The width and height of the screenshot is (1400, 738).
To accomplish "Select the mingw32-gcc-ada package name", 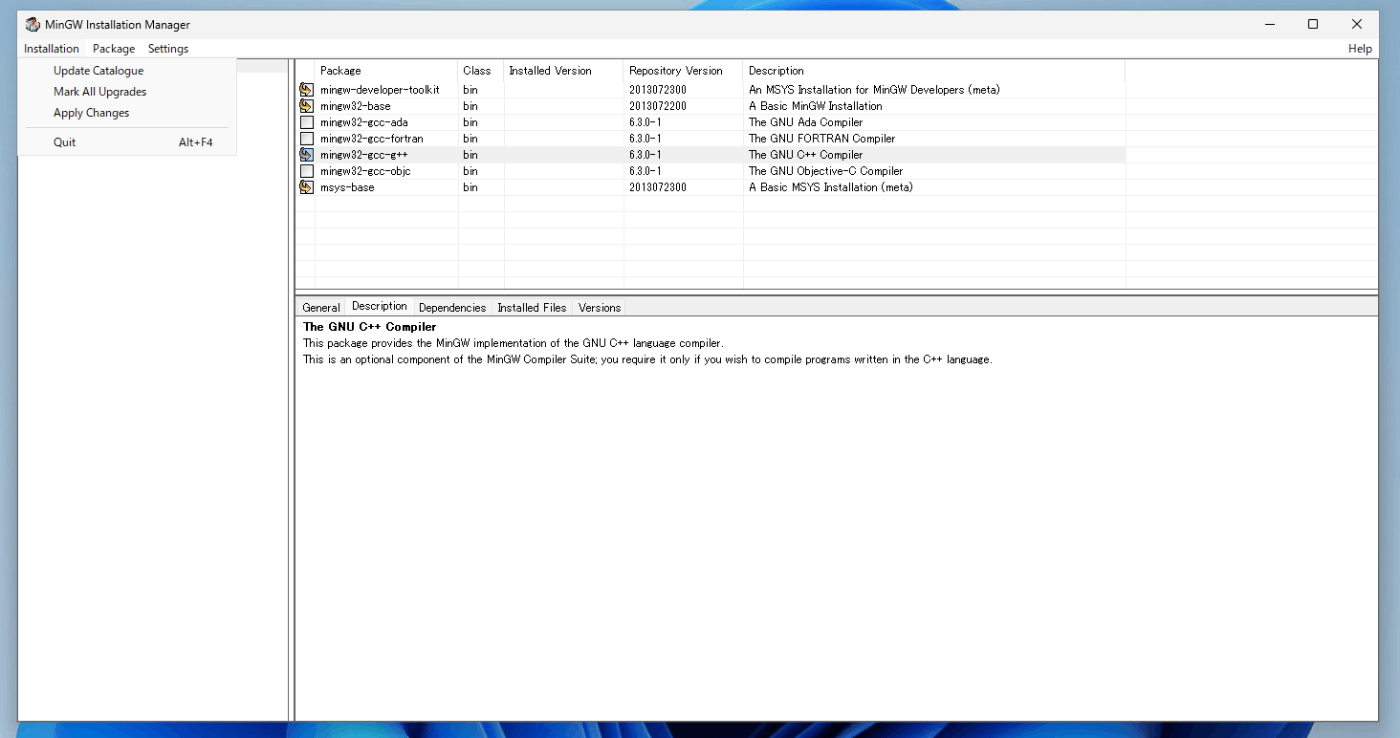I will point(364,122).
